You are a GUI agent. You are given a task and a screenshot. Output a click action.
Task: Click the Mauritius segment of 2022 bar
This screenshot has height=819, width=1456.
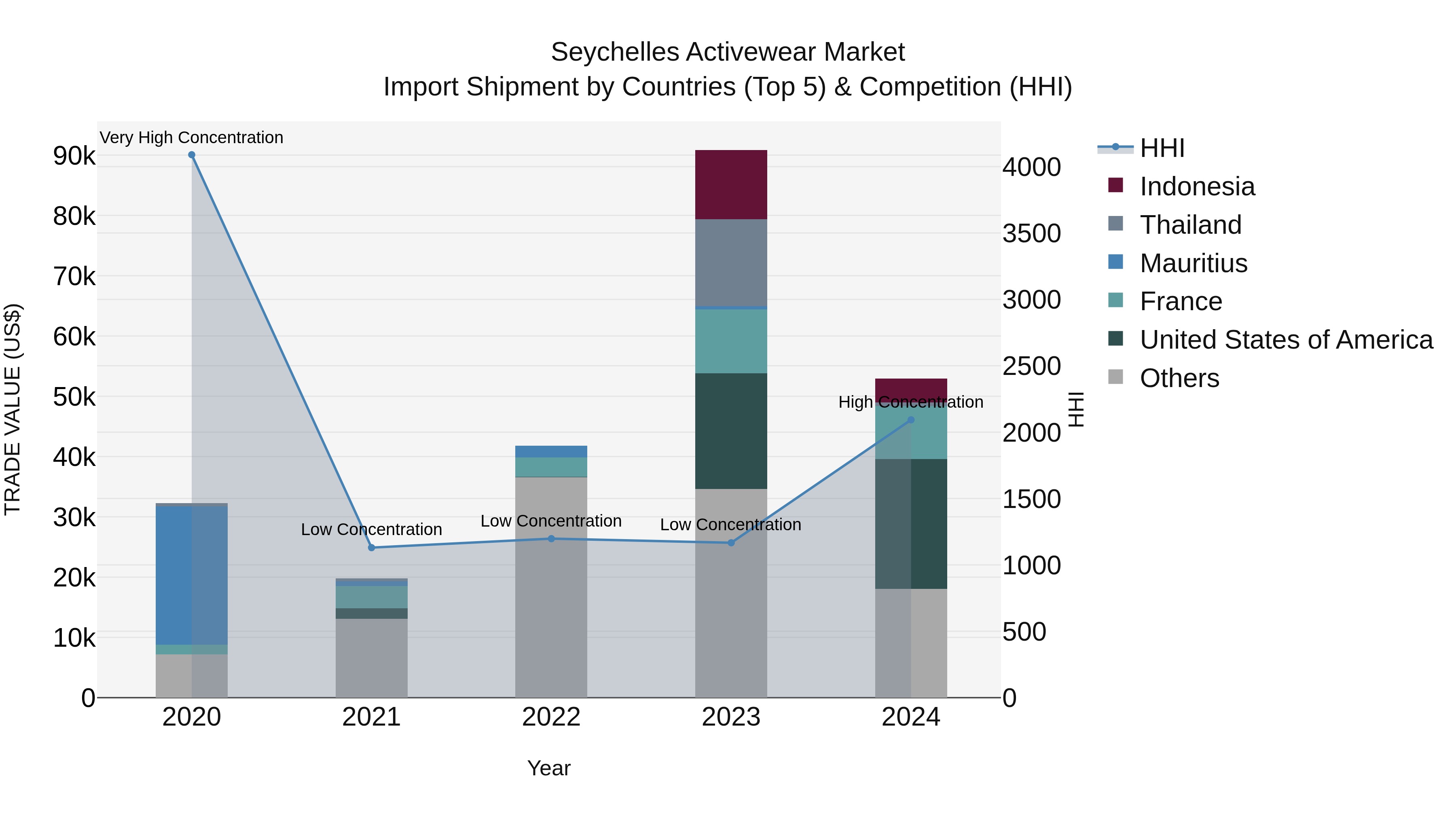[551, 452]
